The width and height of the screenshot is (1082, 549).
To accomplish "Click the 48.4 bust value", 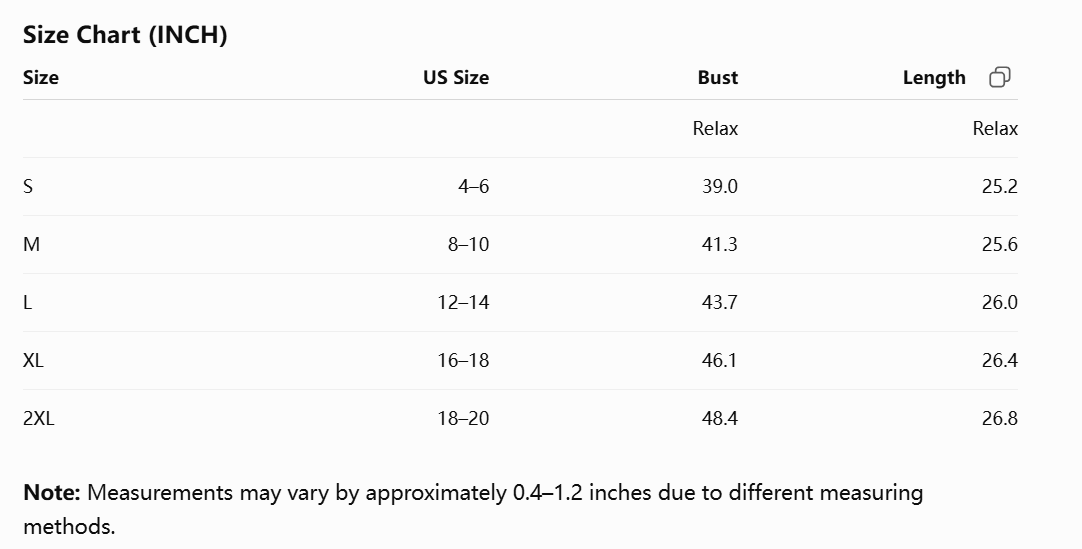I will (x=720, y=418).
